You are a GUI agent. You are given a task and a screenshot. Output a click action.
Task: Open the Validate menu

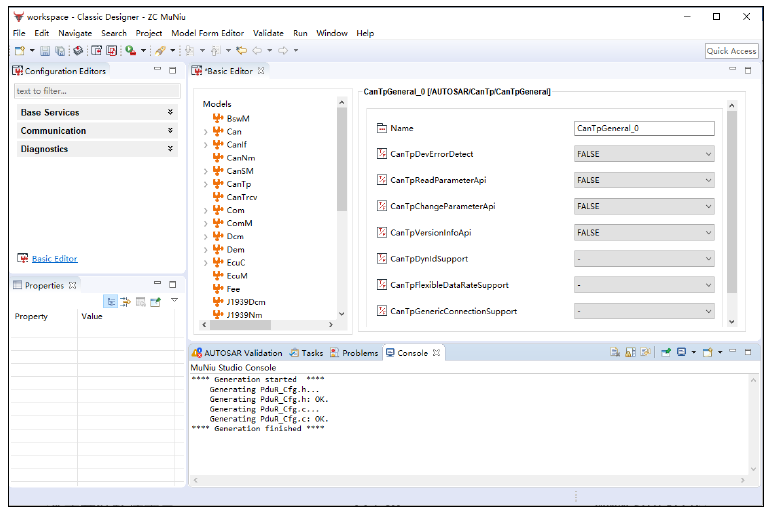coord(268,33)
